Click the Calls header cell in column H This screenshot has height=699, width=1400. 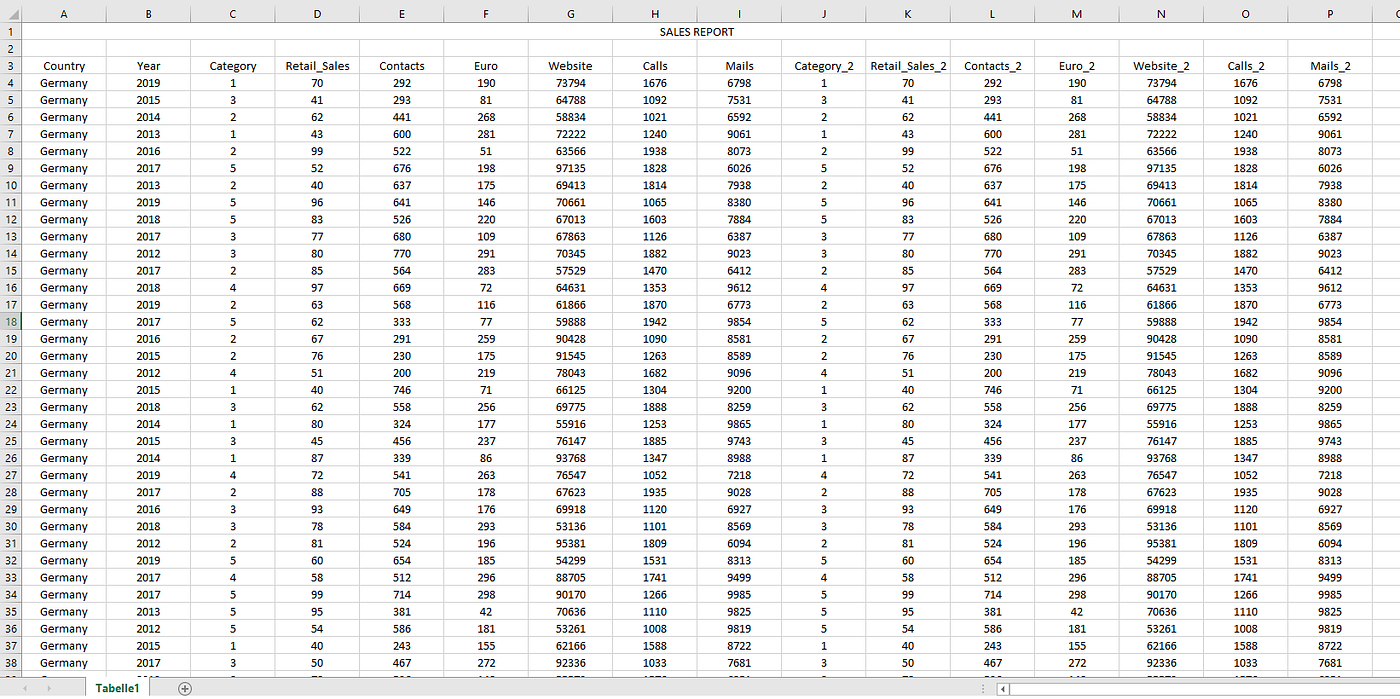pyautogui.click(x=655, y=66)
